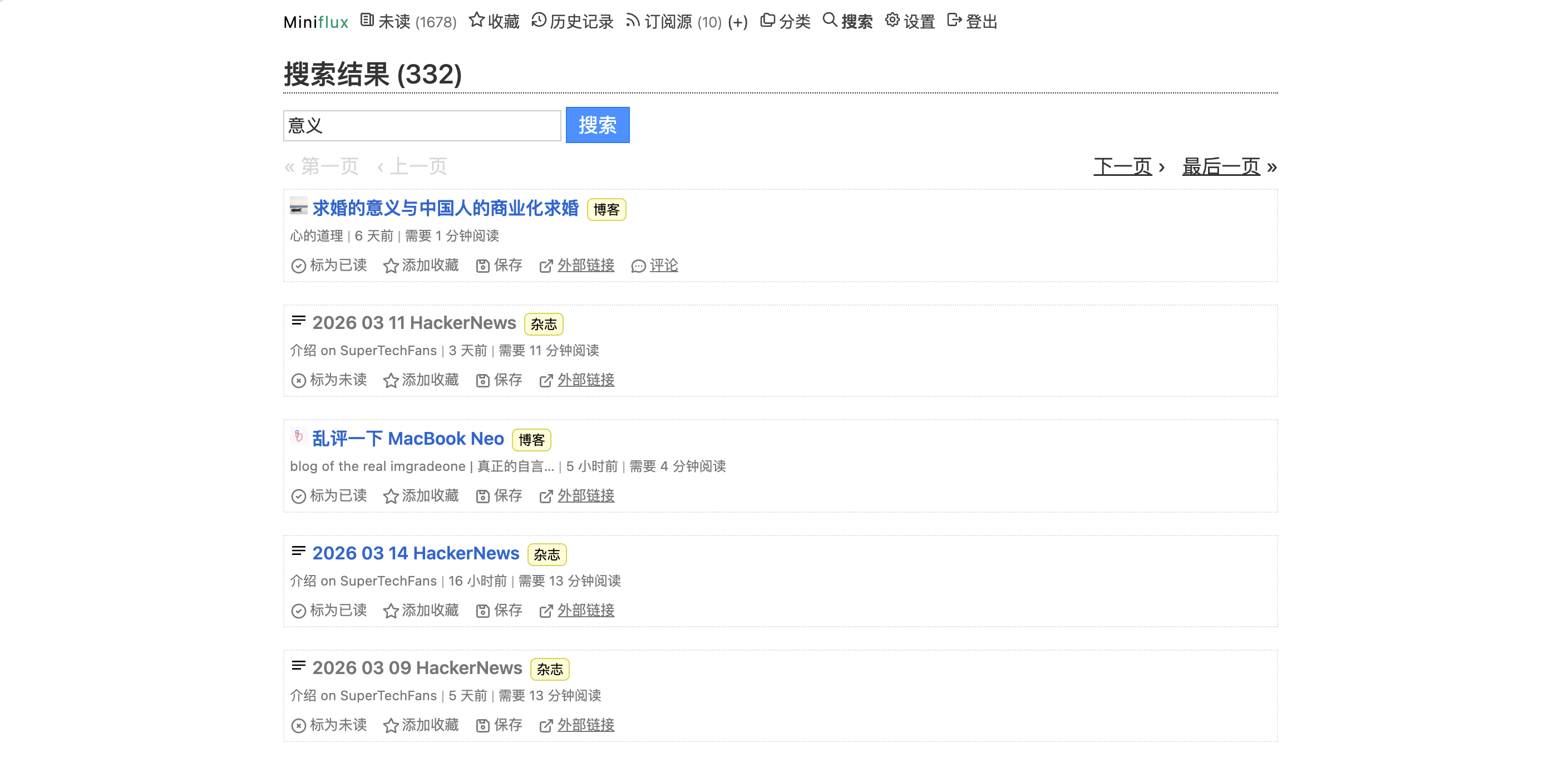
Task: Click 杂志 tag on 2026 03 11 HackerNews
Action: pos(544,324)
